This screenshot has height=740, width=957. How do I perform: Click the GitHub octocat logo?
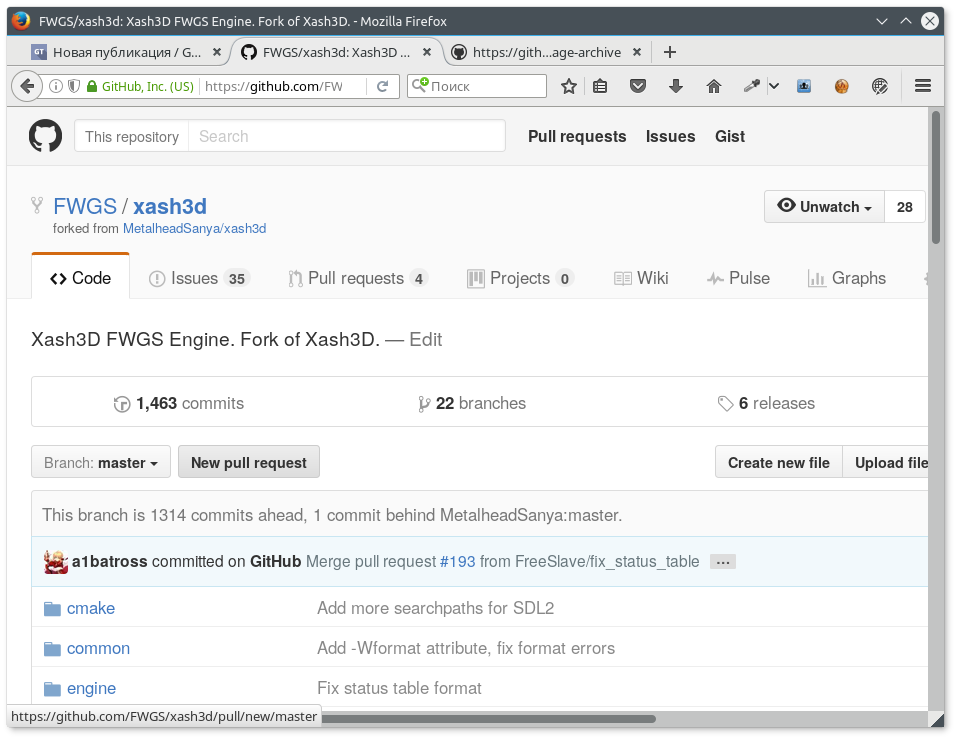coord(45,136)
